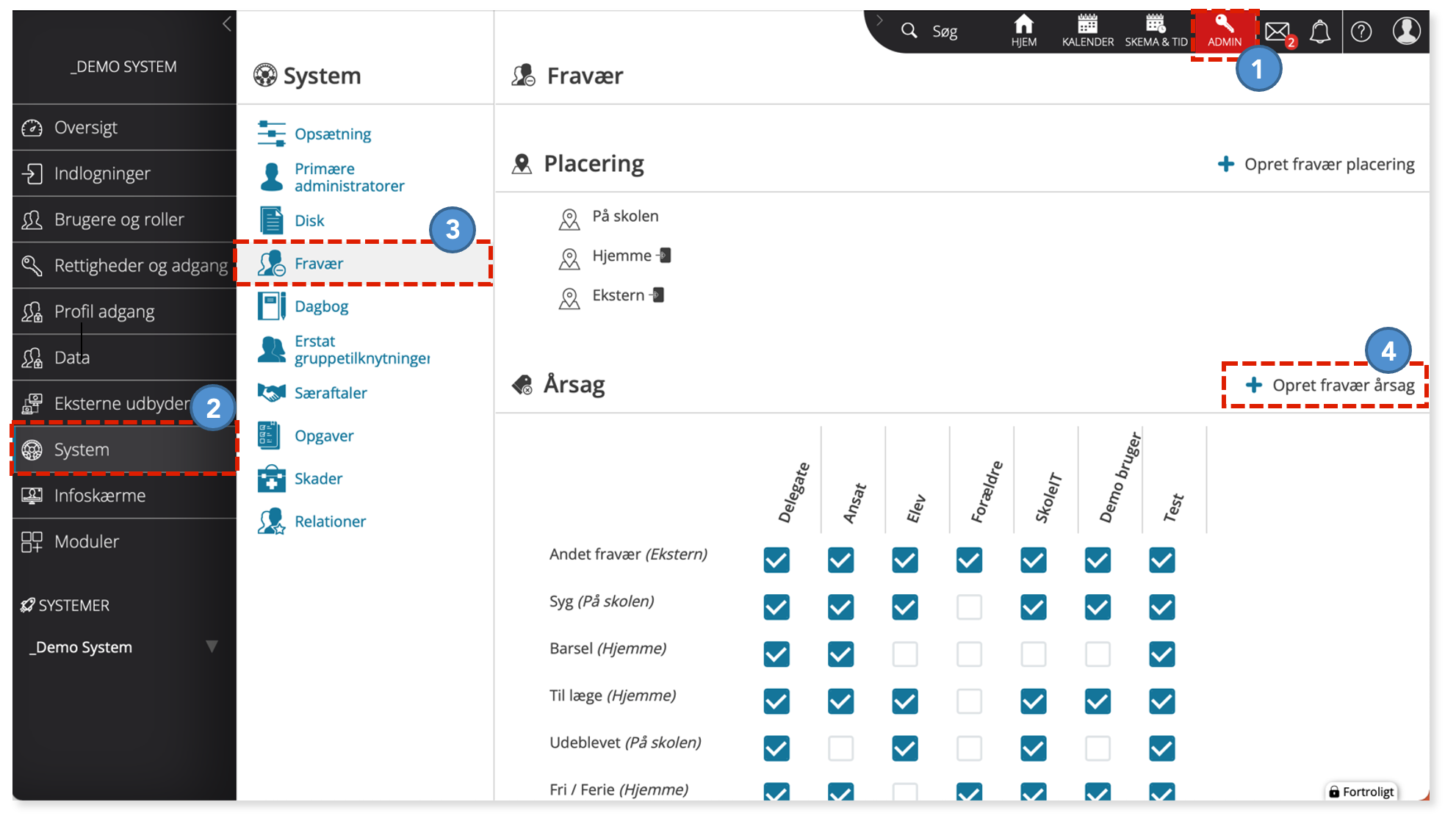
Task: Open messages envelope icon
Action: pyautogui.click(x=1277, y=32)
